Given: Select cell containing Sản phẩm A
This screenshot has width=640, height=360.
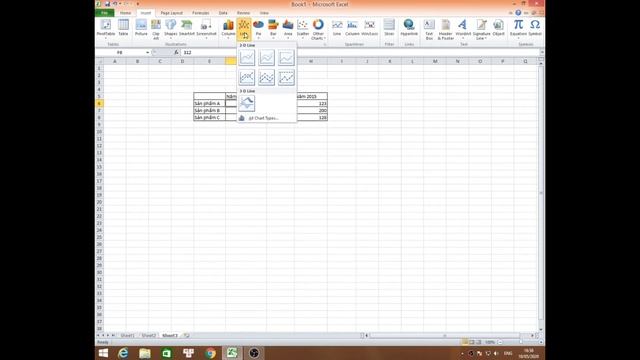Looking at the screenshot, I should 209,104.
